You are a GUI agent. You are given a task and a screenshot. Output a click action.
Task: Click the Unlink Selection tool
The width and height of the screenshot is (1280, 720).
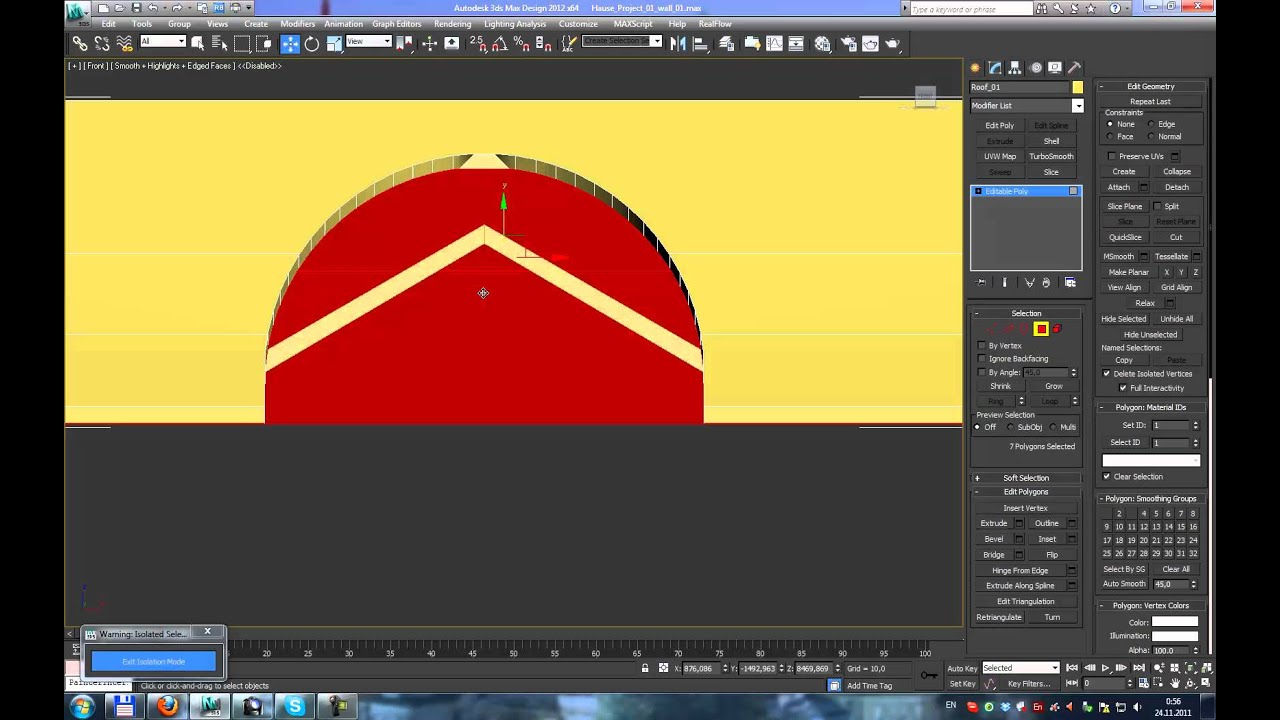(101, 43)
